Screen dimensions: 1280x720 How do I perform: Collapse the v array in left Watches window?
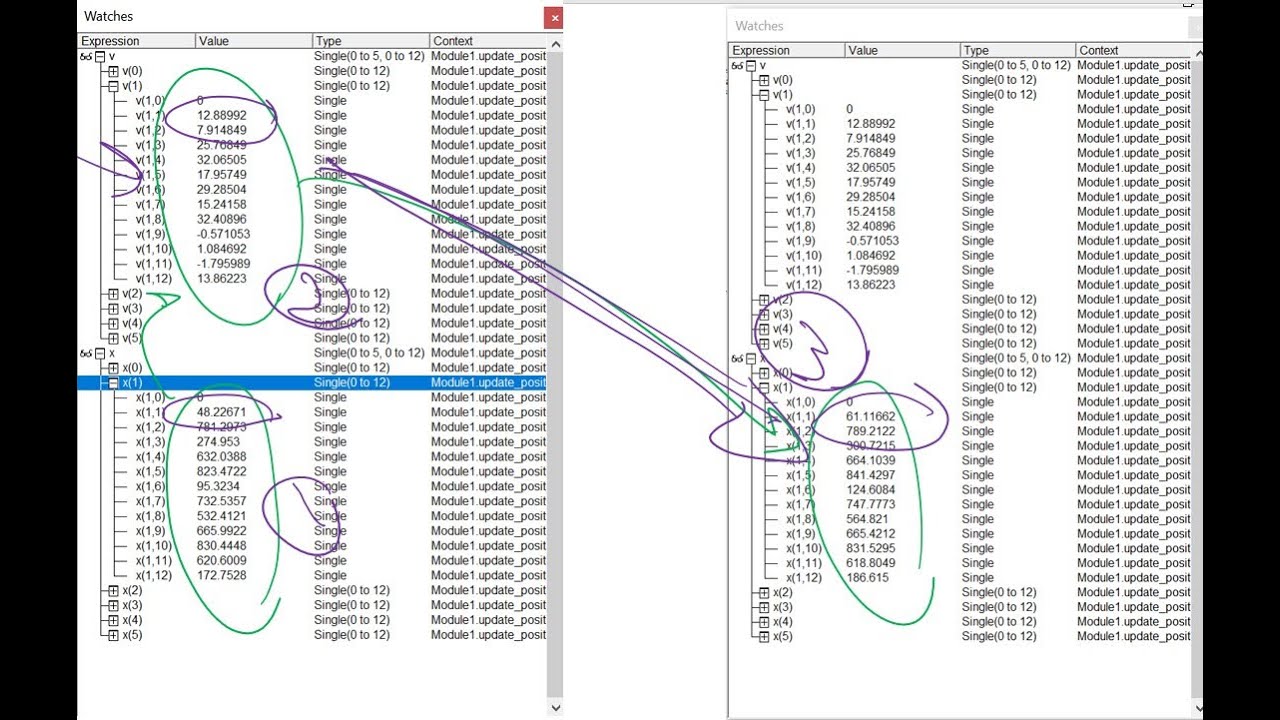100,57
